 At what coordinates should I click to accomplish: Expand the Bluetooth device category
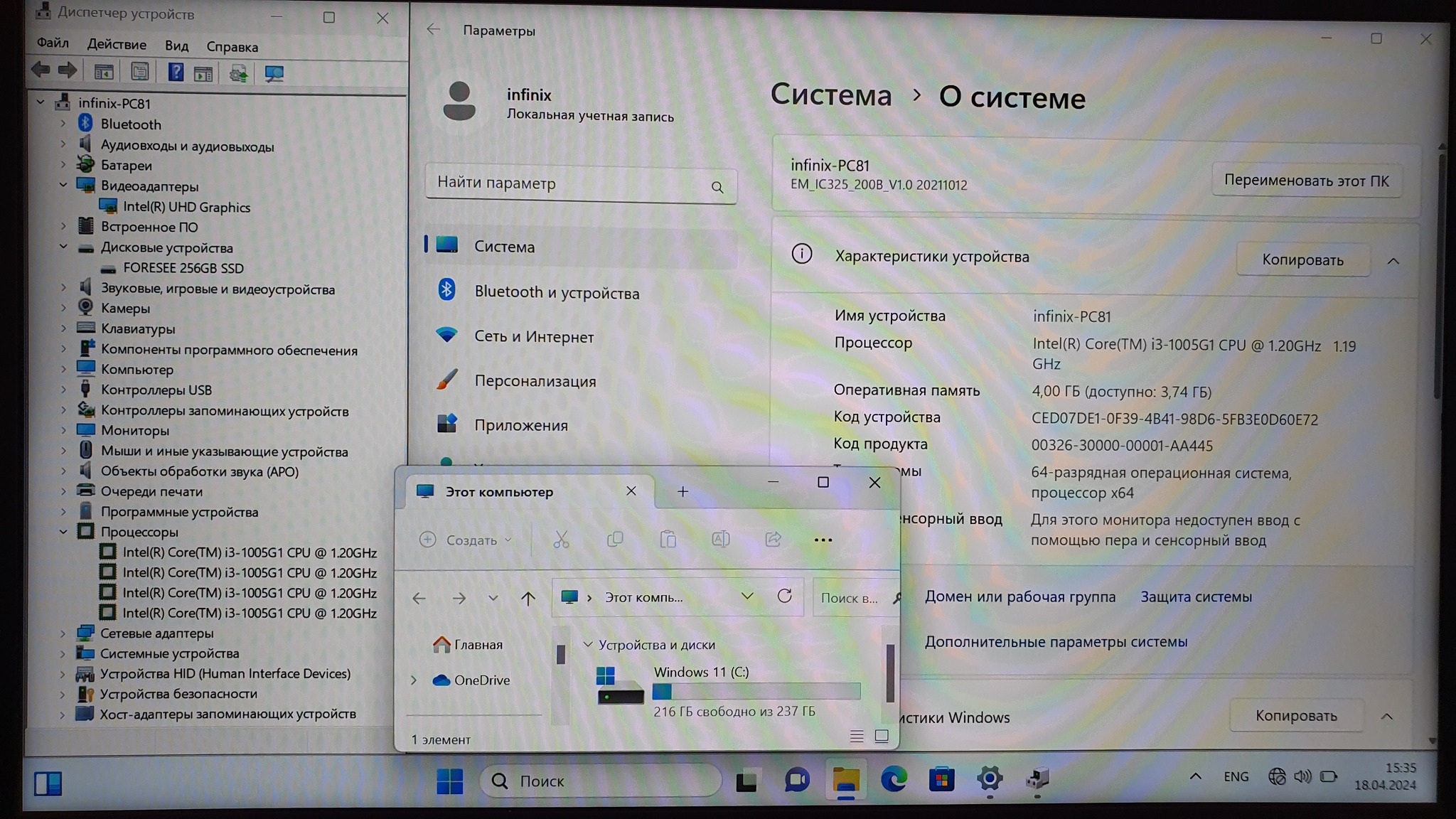coord(63,124)
